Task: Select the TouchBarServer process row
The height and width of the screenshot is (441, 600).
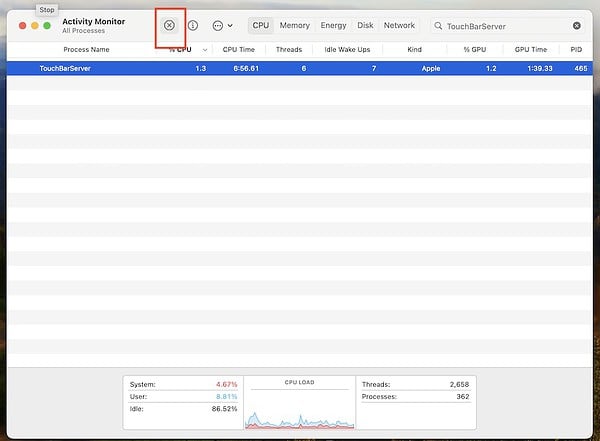Action: coord(300,68)
